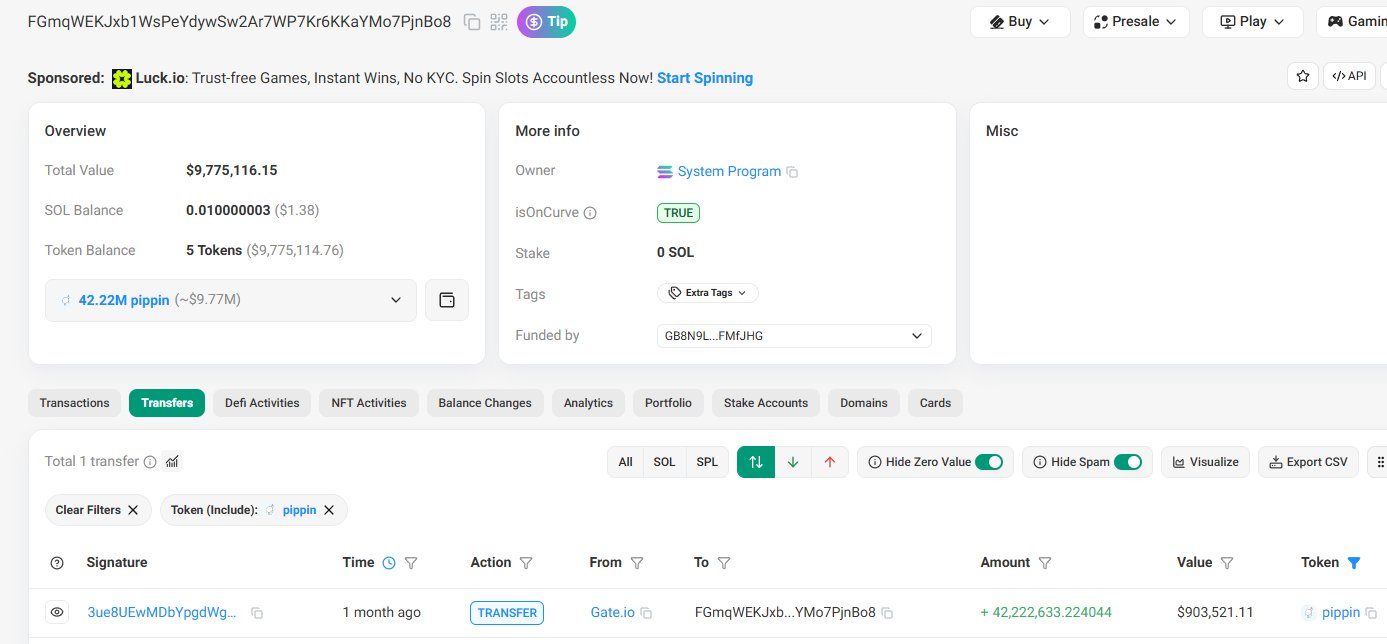Click the star favorite icon
Viewport: 1387px width, 644px height.
point(1302,76)
